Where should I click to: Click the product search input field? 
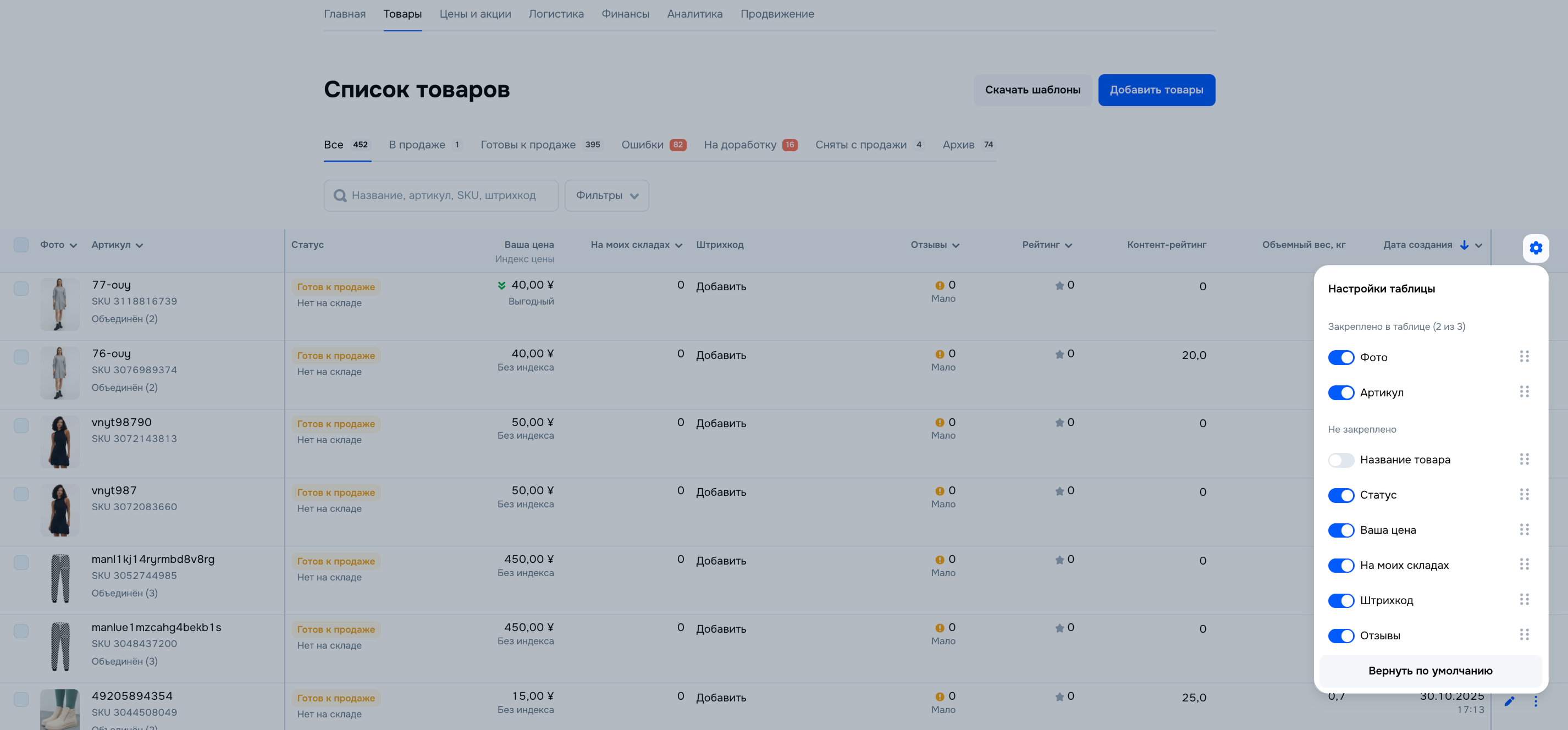[443, 196]
